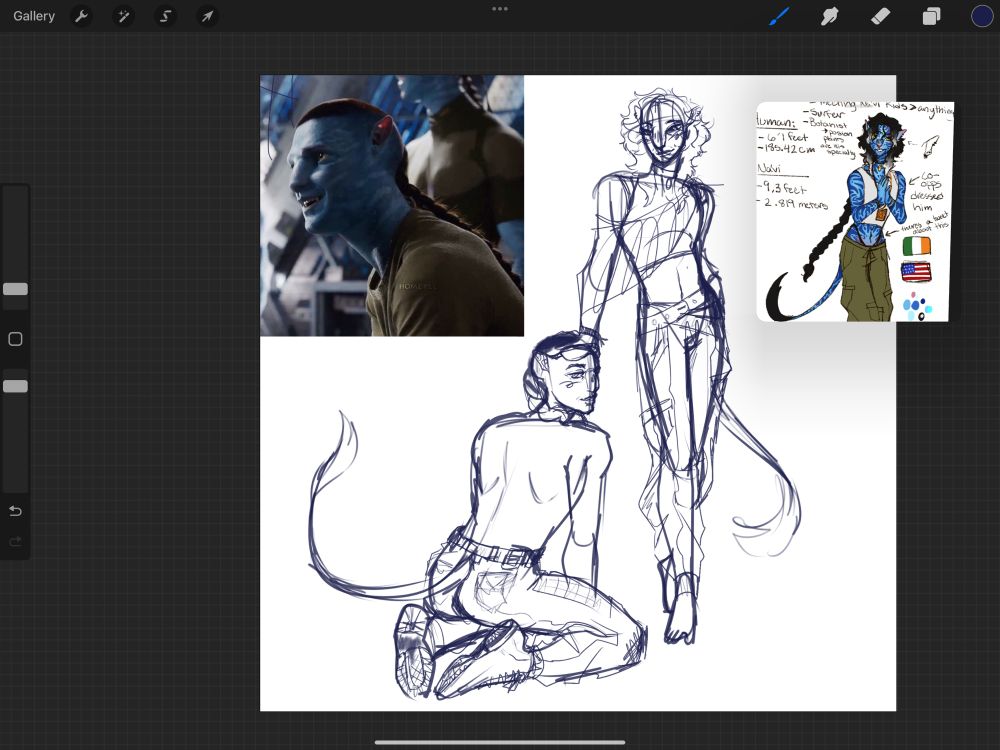Viewport: 1000px width, 750px height.
Task: Click the brush size slider handle
Action: [15, 289]
